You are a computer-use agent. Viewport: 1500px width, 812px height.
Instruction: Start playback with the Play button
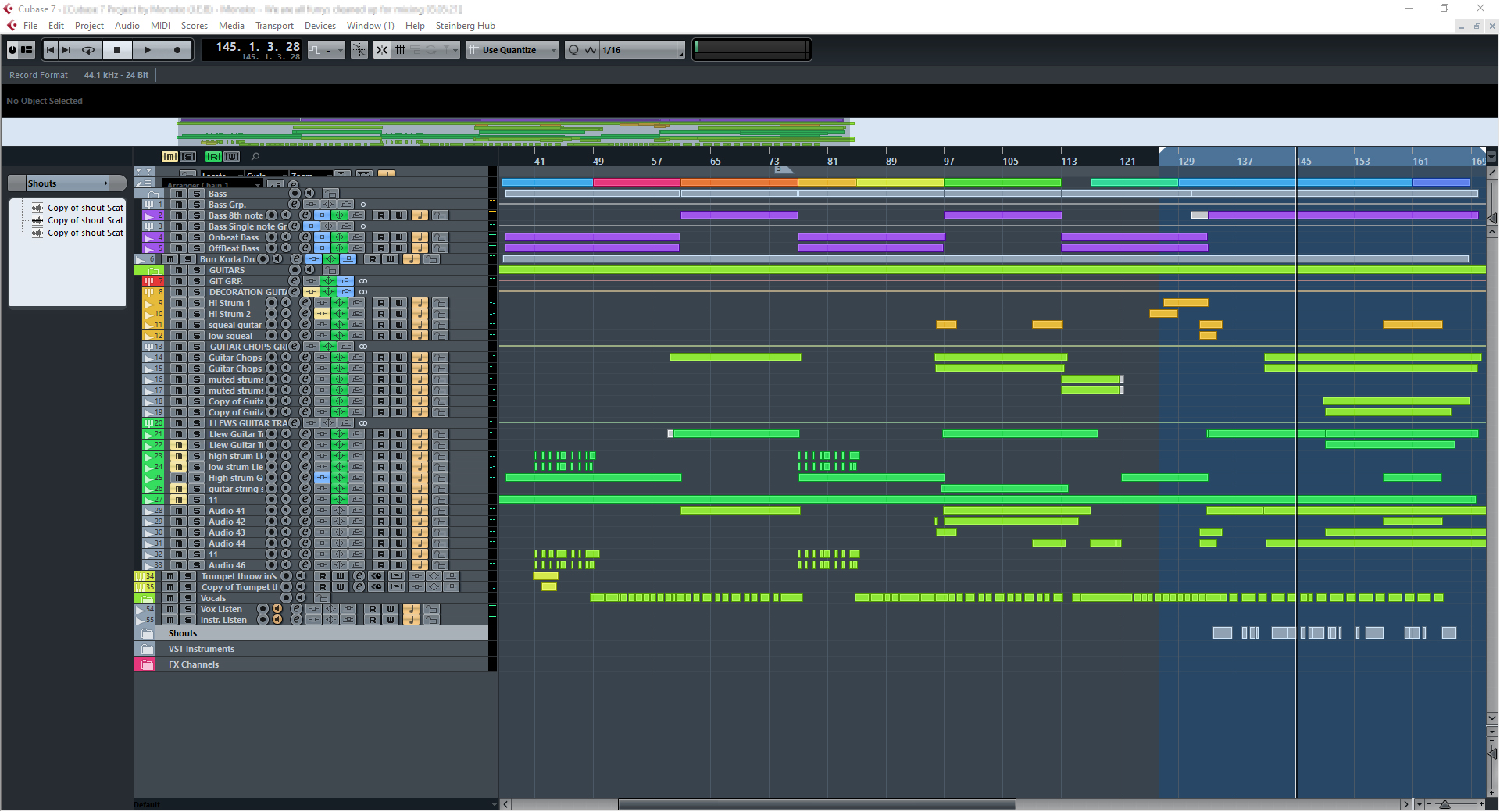(147, 50)
